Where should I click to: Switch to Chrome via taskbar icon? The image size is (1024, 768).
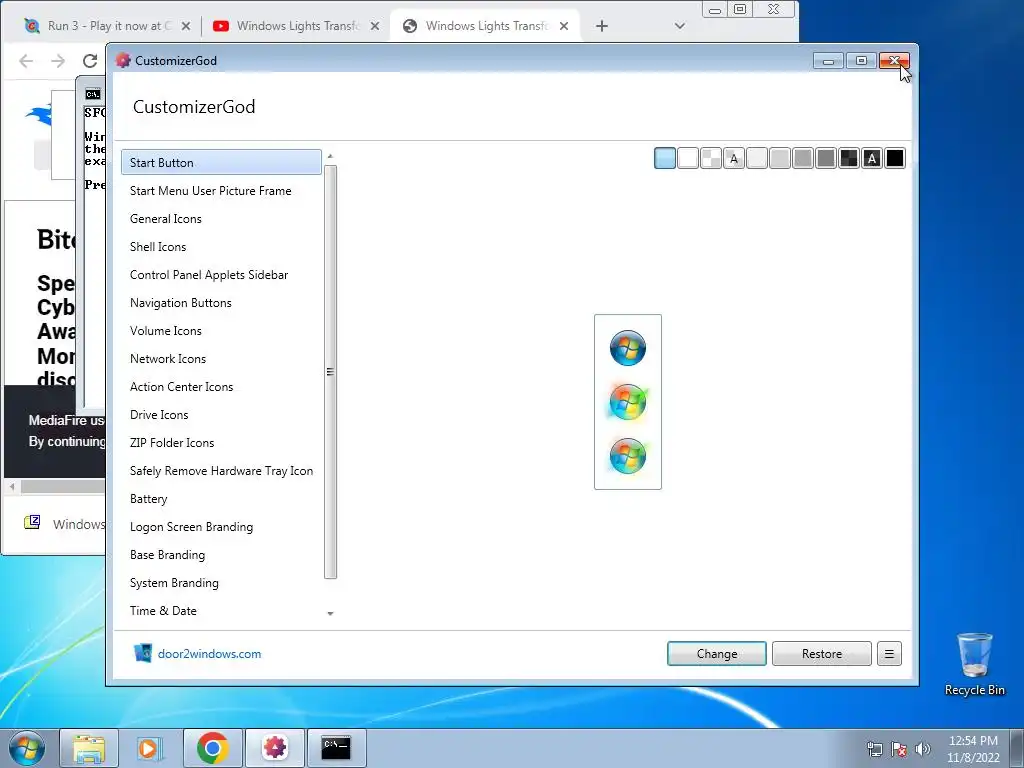(213, 748)
